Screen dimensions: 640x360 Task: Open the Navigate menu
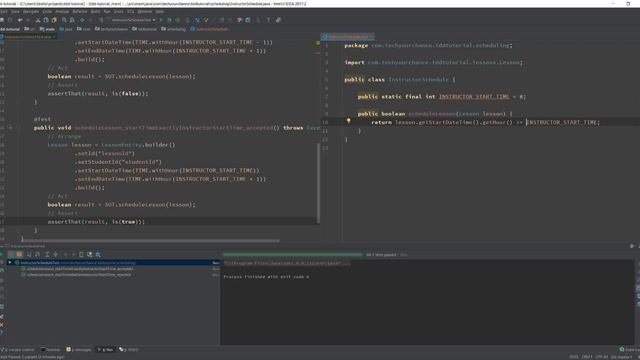(x=31, y=11)
